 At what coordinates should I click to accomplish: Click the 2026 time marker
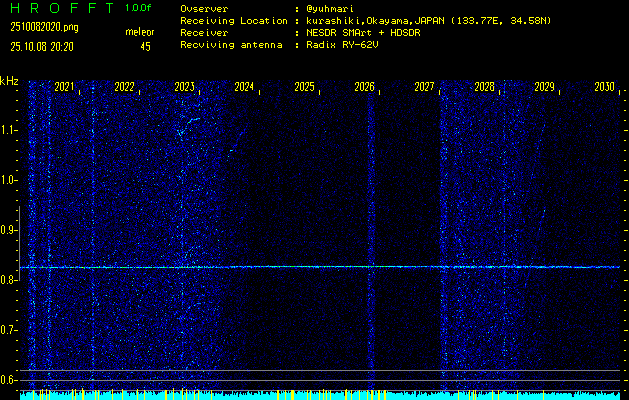[x=365, y=87]
